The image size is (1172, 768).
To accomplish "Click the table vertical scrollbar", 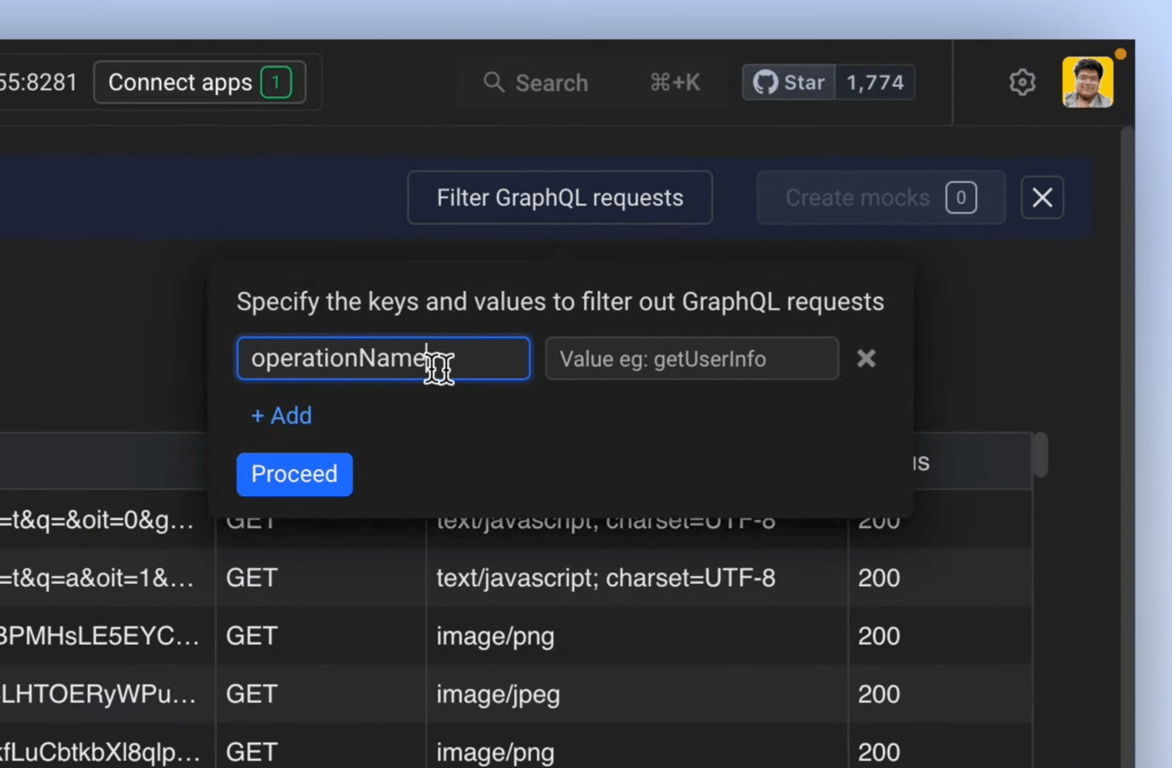I will coord(1040,454).
